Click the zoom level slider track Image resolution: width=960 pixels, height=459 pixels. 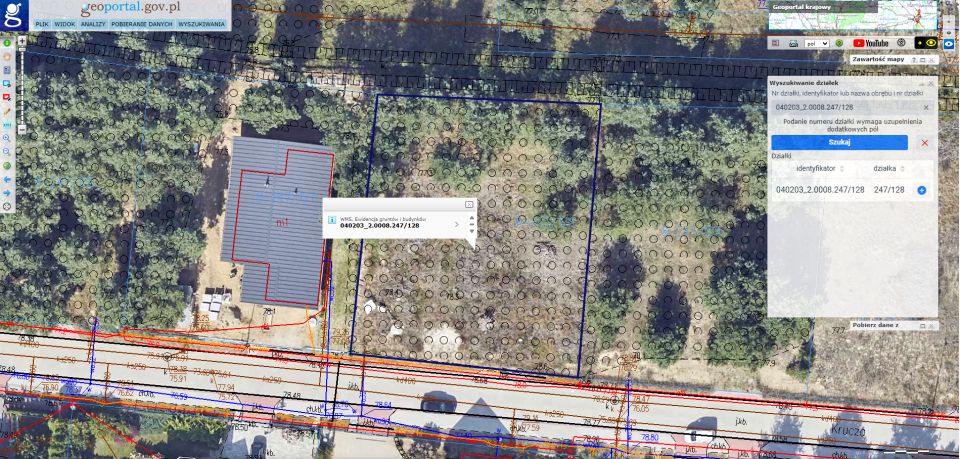(22, 86)
